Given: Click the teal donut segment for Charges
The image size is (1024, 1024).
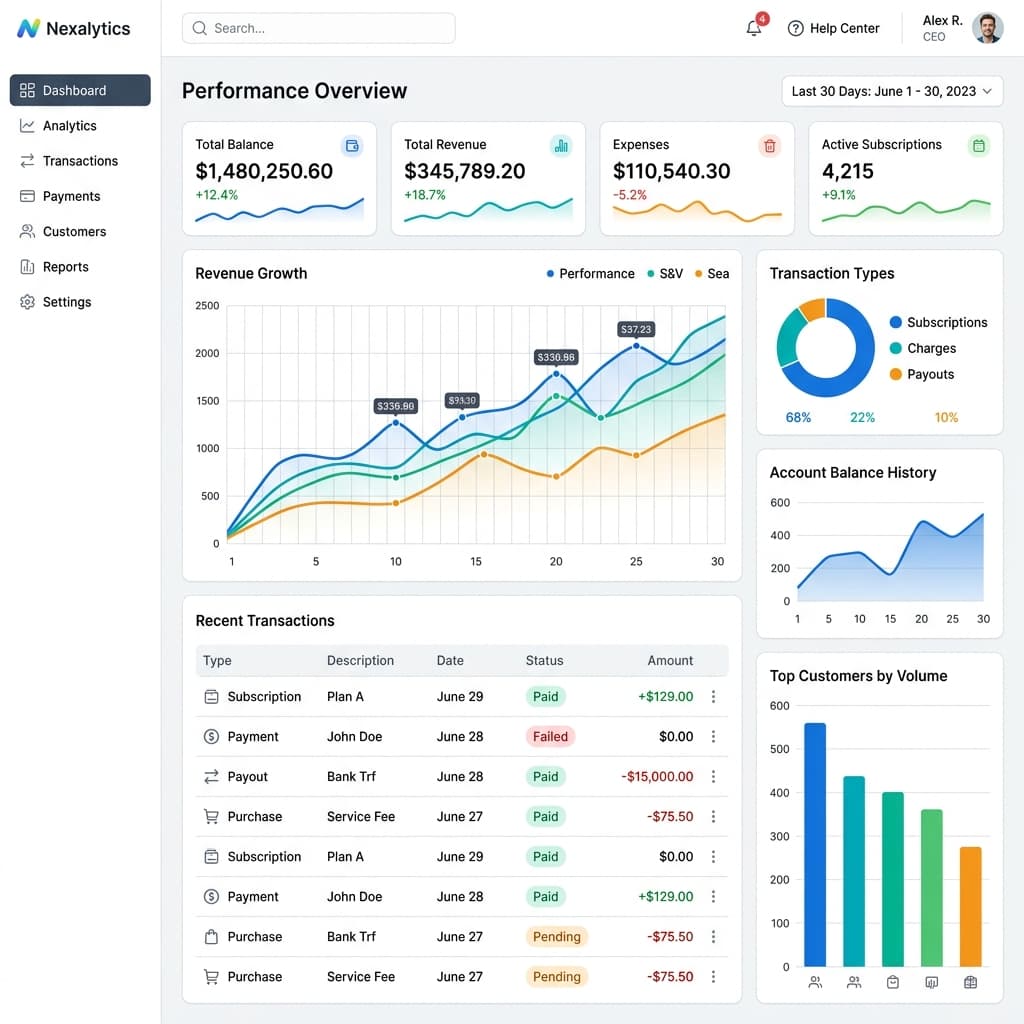Looking at the screenshot, I should pyautogui.click(x=788, y=340).
